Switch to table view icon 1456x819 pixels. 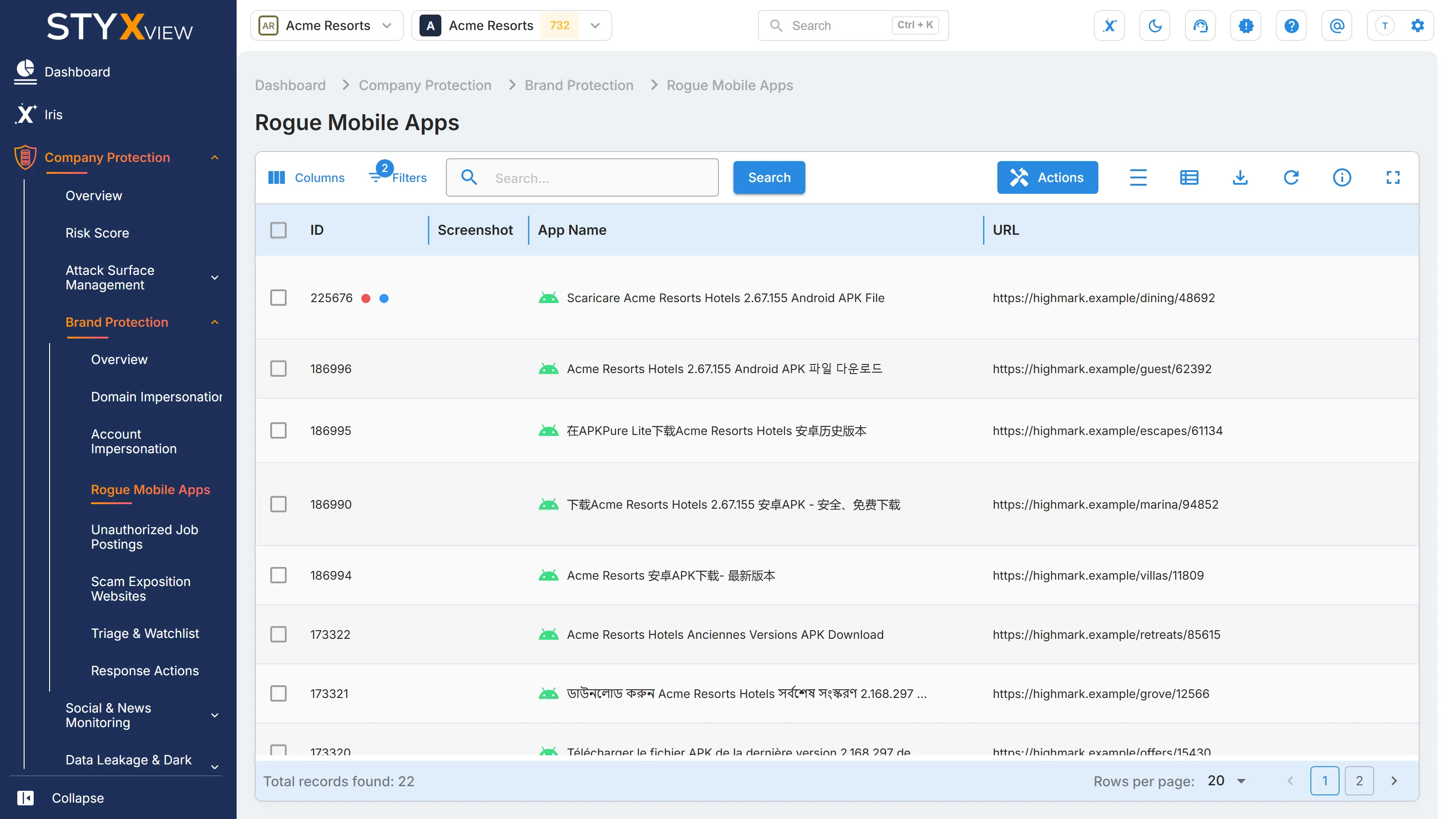1188,177
